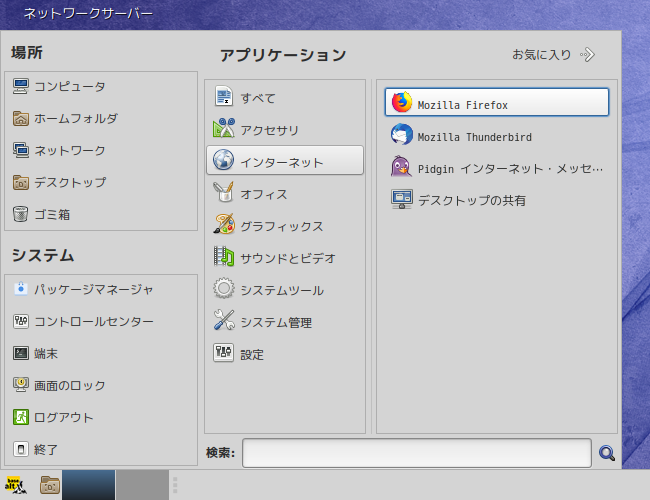Open デスクトップ folder icon
650x500 pixels.
pyautogui.click(x=21, y=182)
